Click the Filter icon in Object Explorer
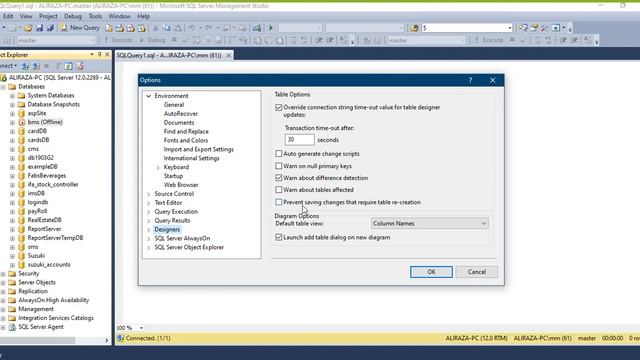640x360 pixels. tap(58, 66)
